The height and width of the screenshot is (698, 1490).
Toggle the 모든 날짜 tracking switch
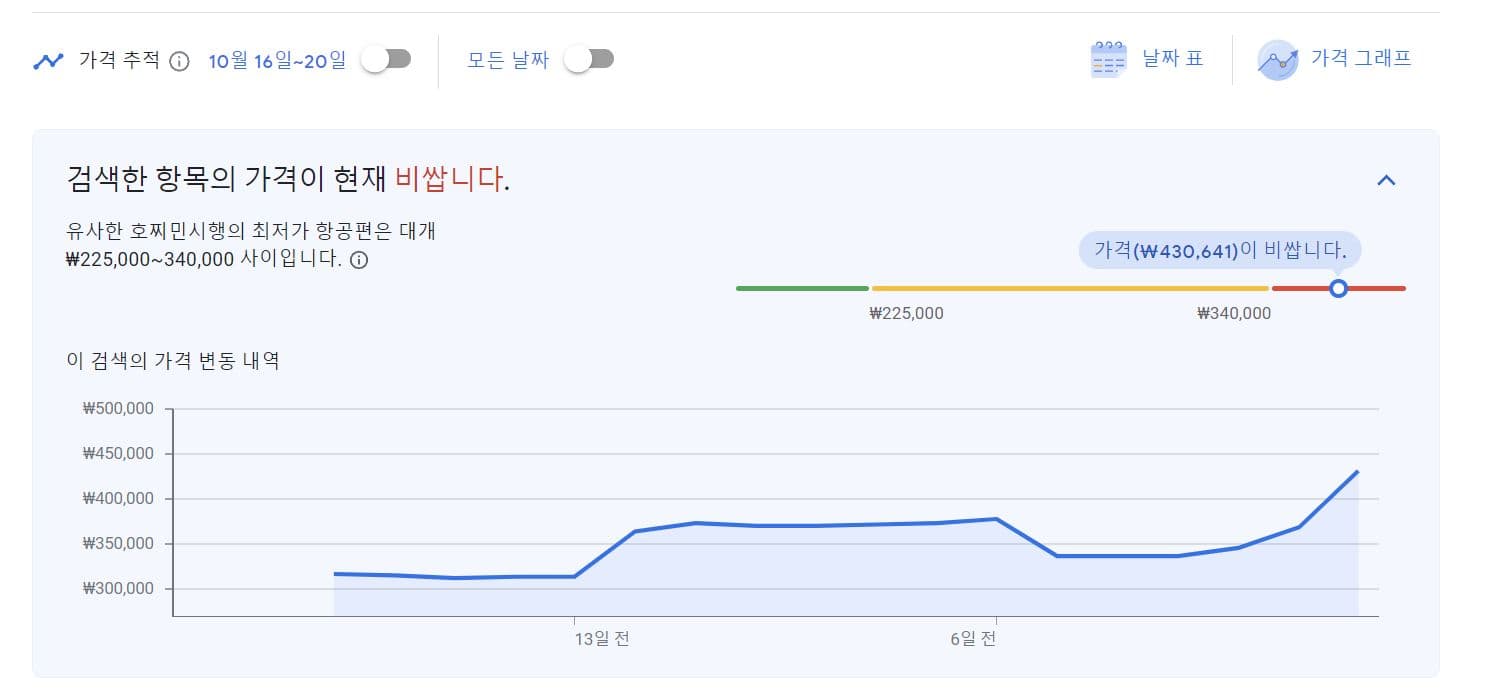coord(588,60)
